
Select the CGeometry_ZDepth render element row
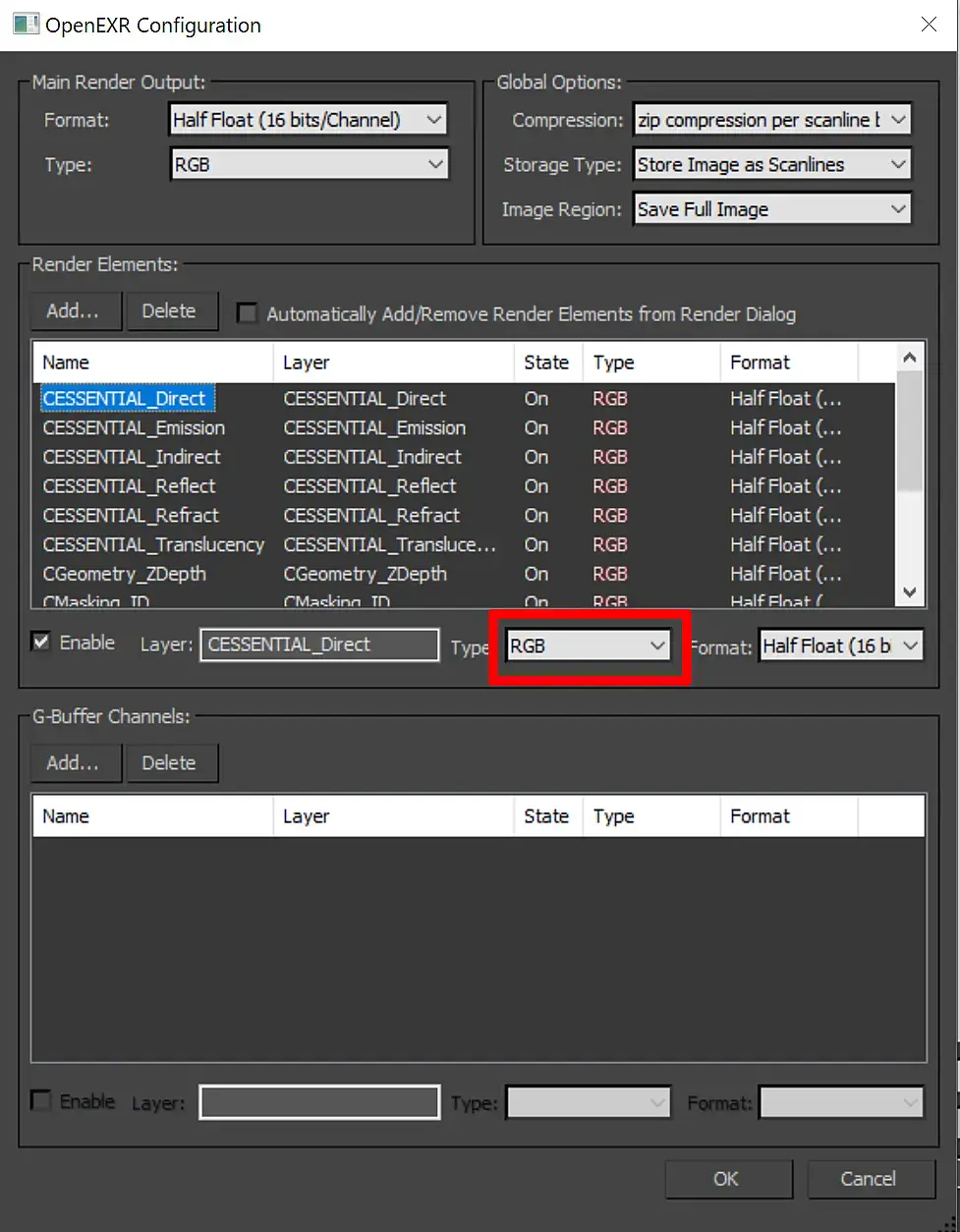[x=464, y=574]
